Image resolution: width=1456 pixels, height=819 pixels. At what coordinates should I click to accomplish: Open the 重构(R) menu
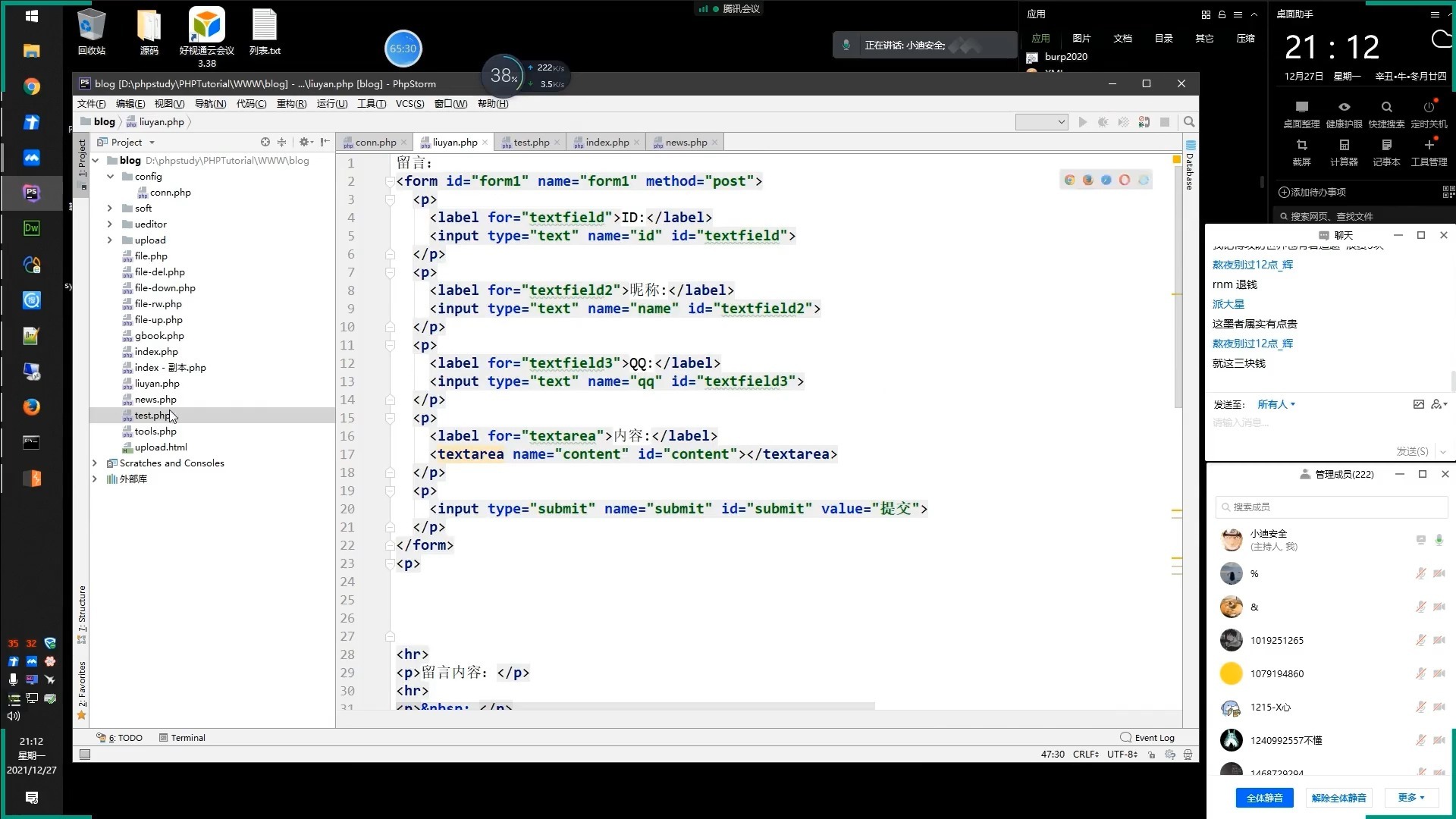[291, 103]
